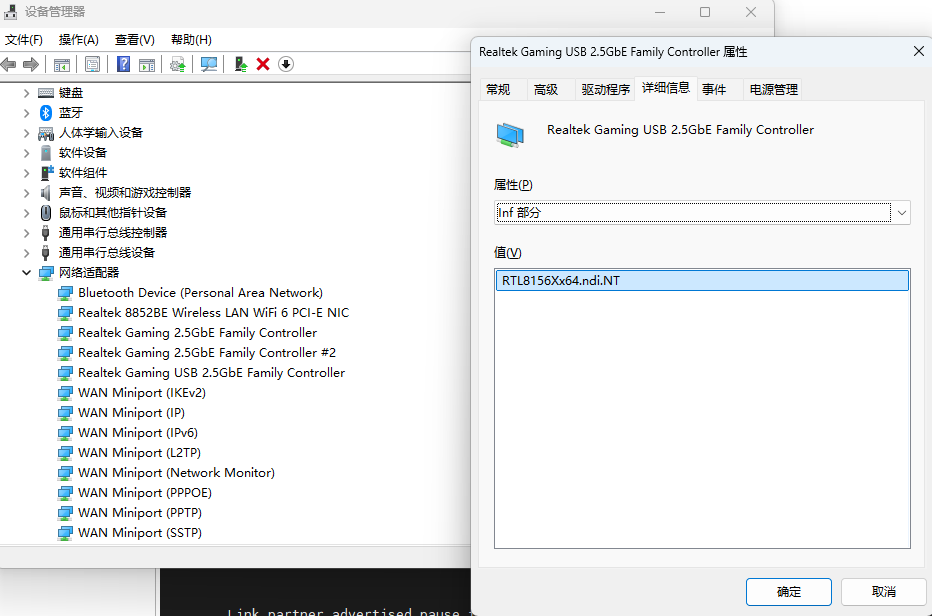932x616 pixels.
Task: Click the Update driver gear toolbar icon
Action: tap(178, 64)
